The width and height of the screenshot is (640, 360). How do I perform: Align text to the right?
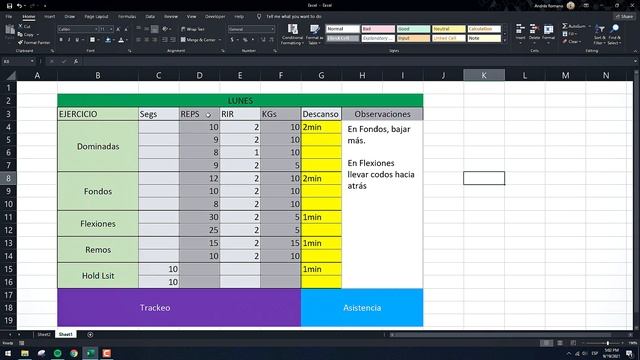[x=155, y=40]
